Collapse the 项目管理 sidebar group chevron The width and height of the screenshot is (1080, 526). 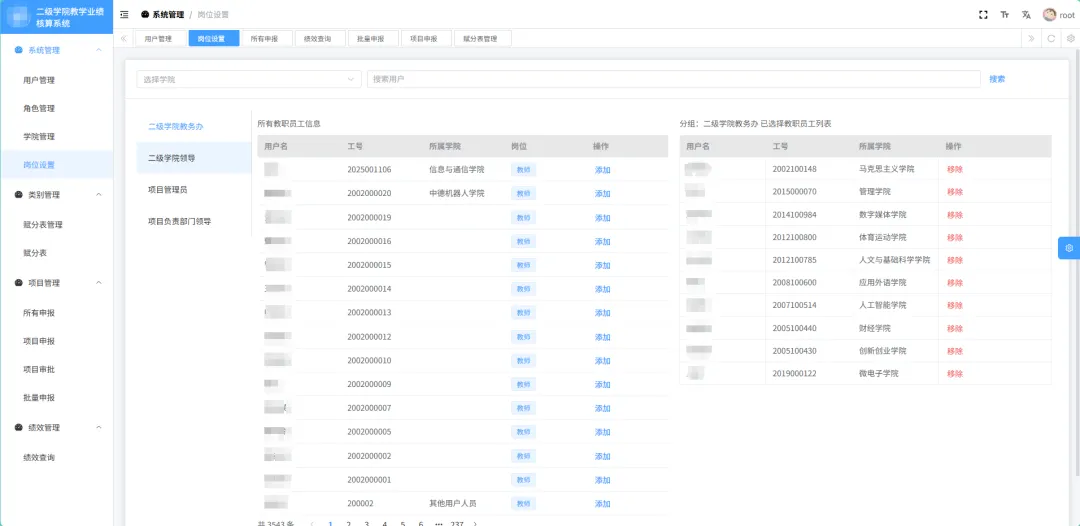tap(98, 283)
